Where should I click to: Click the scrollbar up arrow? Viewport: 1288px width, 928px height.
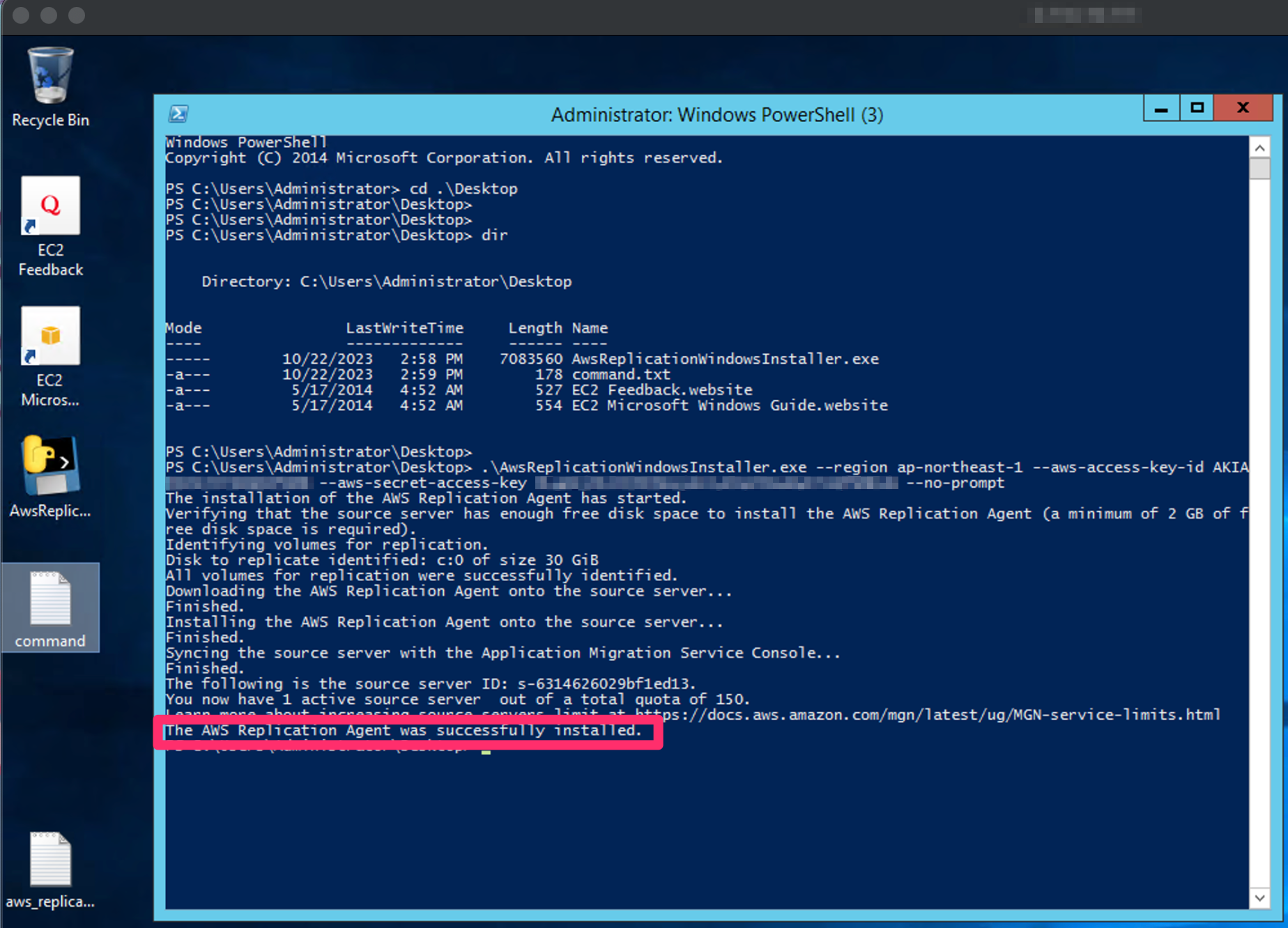(x=1260, y=147)
